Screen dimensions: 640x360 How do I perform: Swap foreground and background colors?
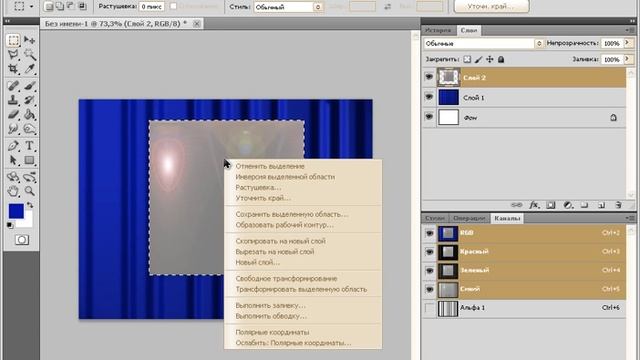pos(29,205)
